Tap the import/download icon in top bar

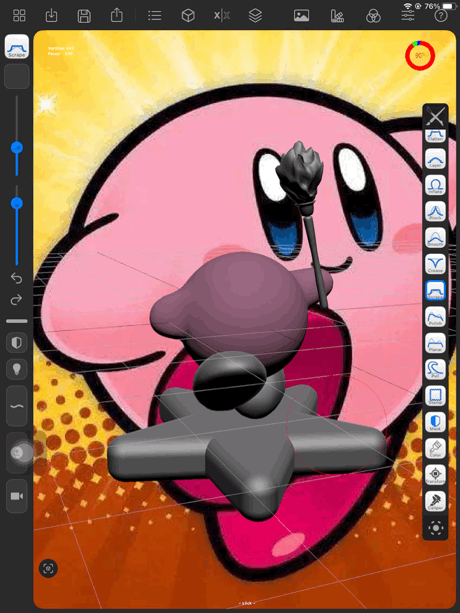(52, 16)
